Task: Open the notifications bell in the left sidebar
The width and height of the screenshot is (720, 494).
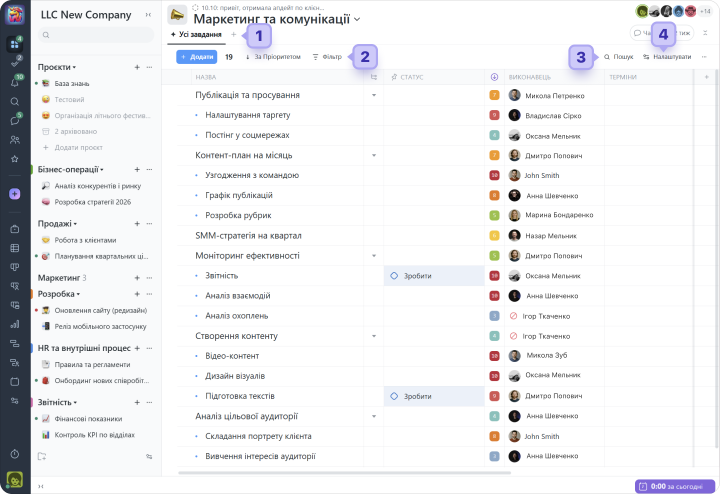Action: 14,82
